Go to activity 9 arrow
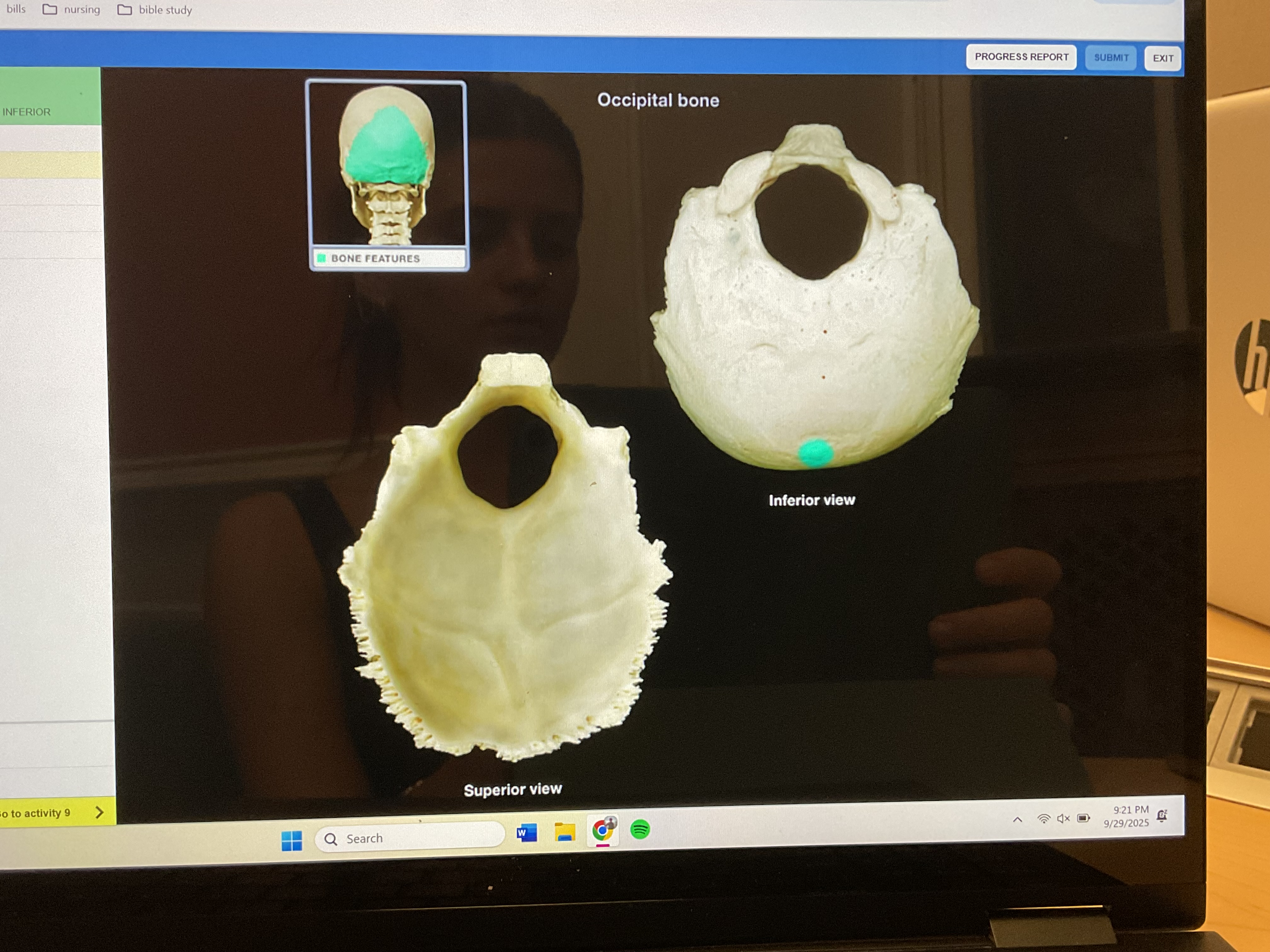The height and width of the screenshot is (952, 1270). (x=99, y=812)
